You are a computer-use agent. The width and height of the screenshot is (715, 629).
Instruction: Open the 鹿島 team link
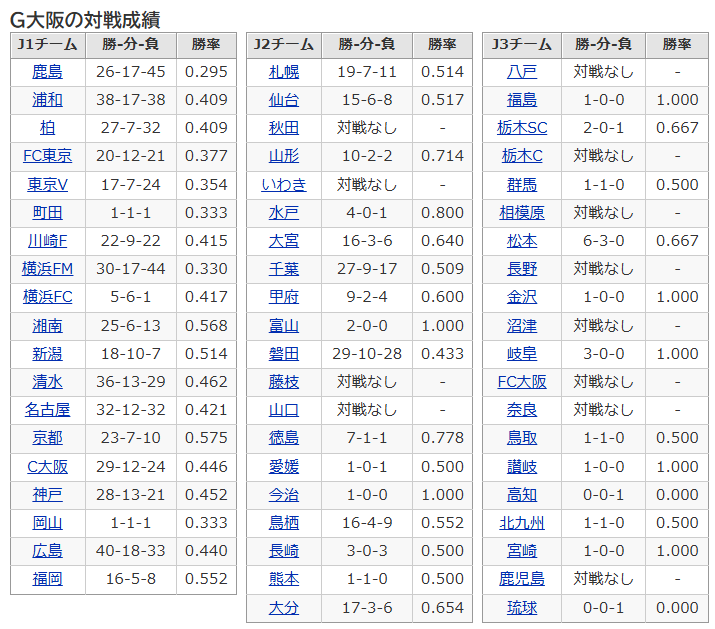coord(47,72)
